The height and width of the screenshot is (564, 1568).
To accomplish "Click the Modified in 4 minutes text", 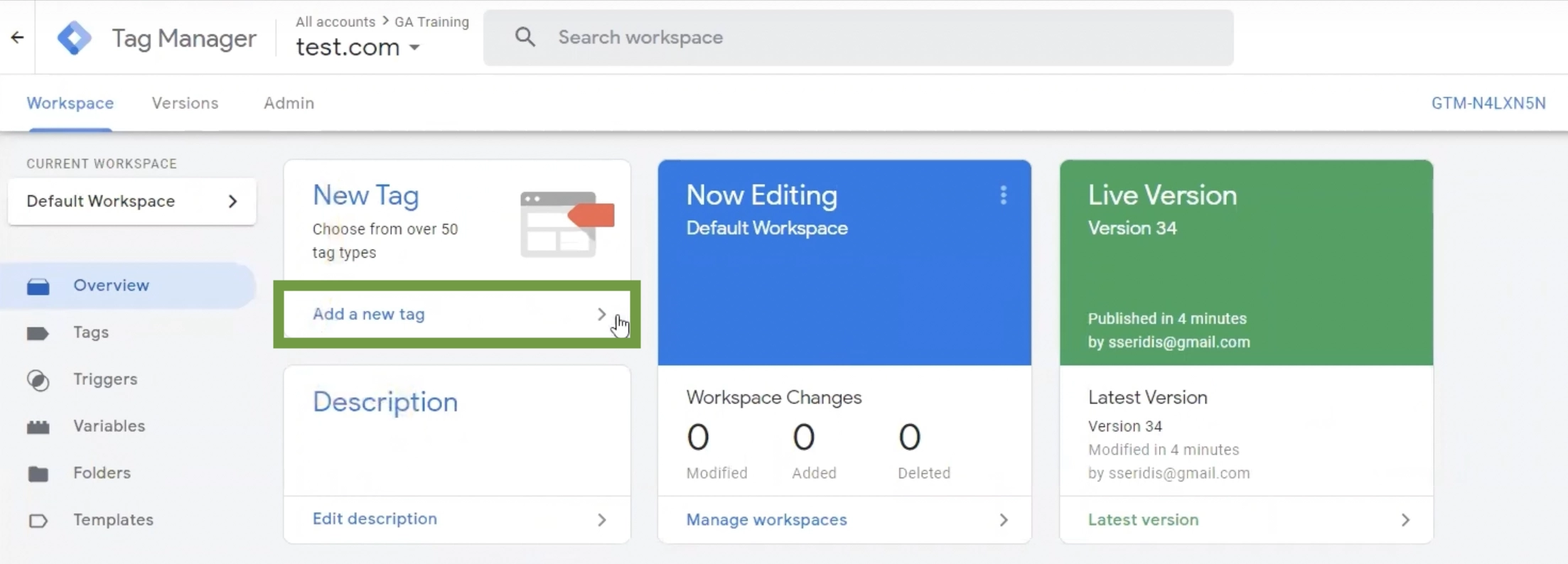I will 1164,450.
